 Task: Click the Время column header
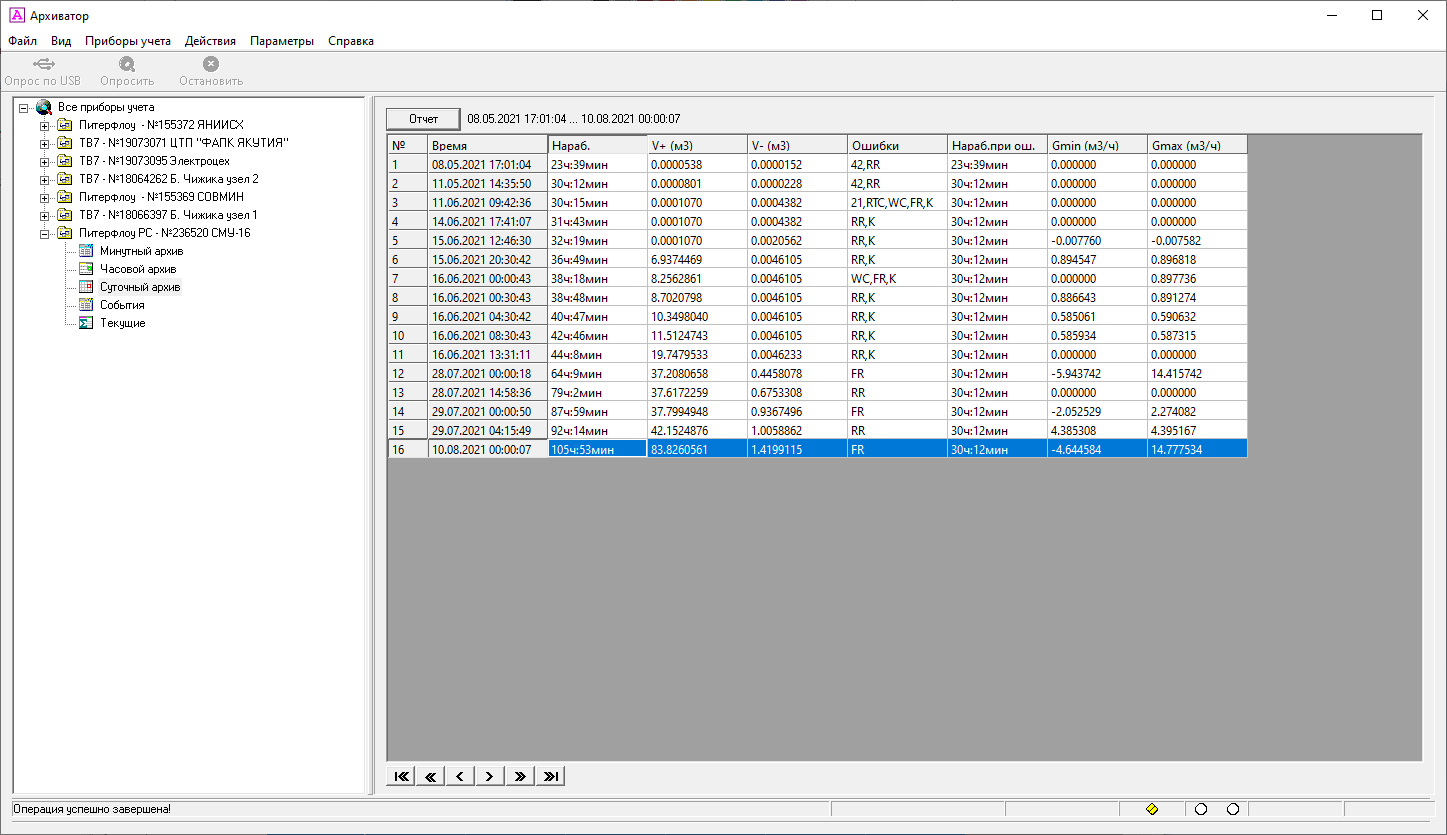point(488,145)
